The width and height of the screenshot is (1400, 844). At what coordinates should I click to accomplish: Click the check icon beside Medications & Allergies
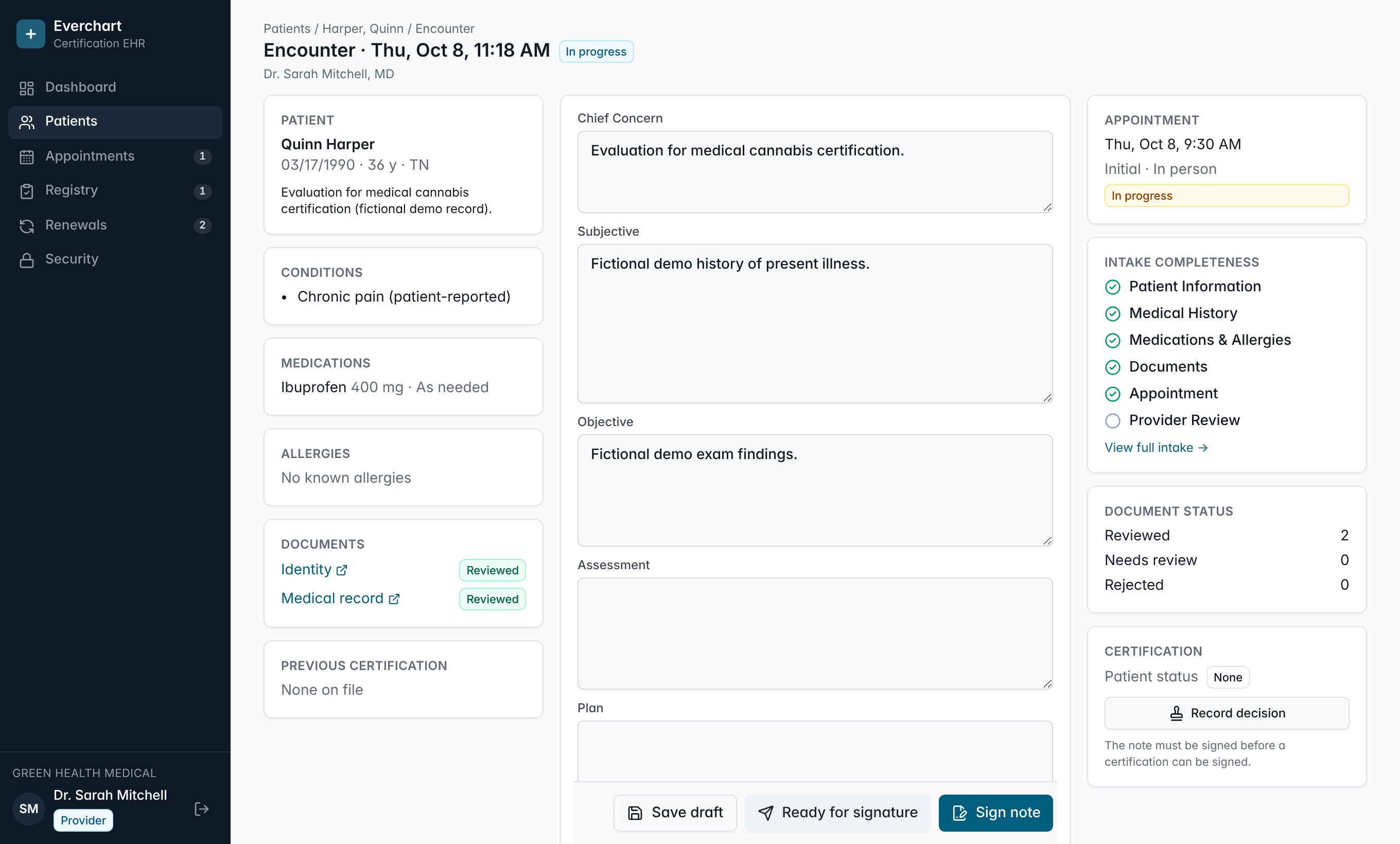(x=1112, y=341)
